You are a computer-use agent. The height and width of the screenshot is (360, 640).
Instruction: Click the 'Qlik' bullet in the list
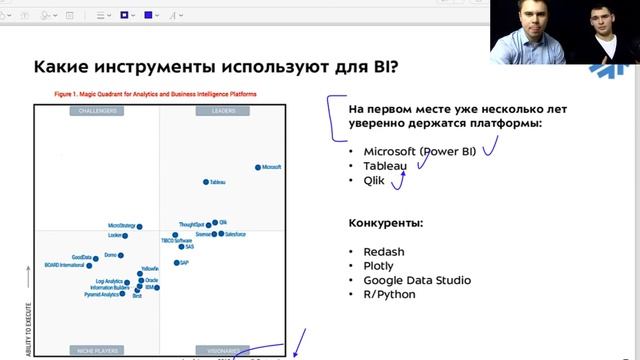(x=374, y=180)
